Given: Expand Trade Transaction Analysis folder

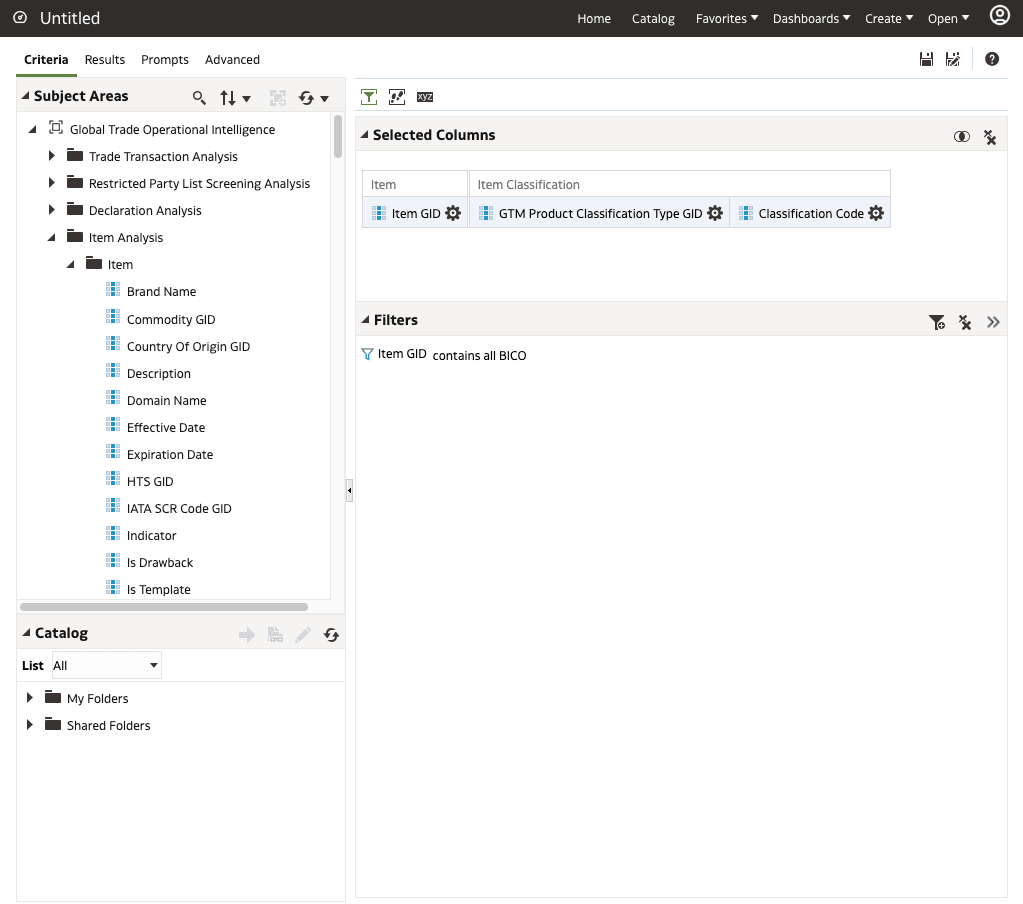Looking at the screenshot, I should pyautogui.click(x=52, y=156).
